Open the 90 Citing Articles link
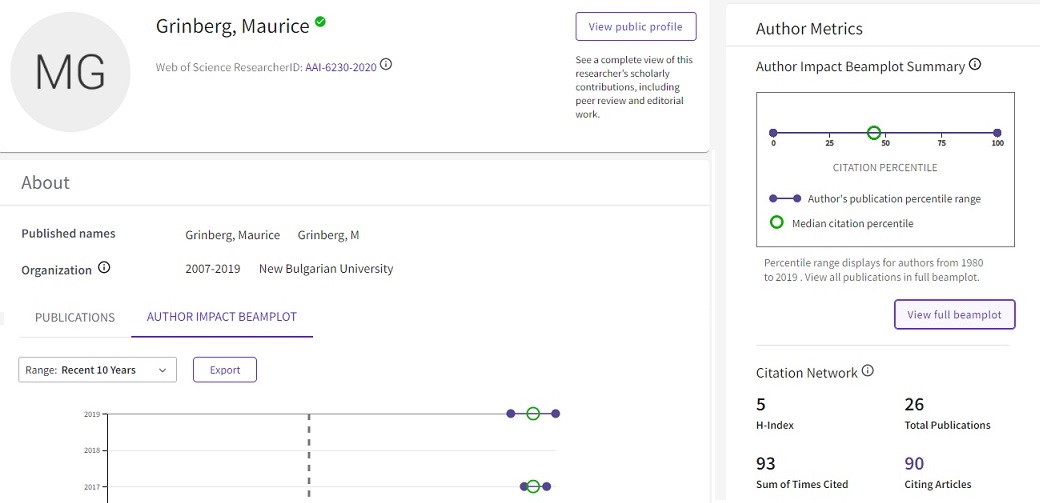 [x=914, y=463]
